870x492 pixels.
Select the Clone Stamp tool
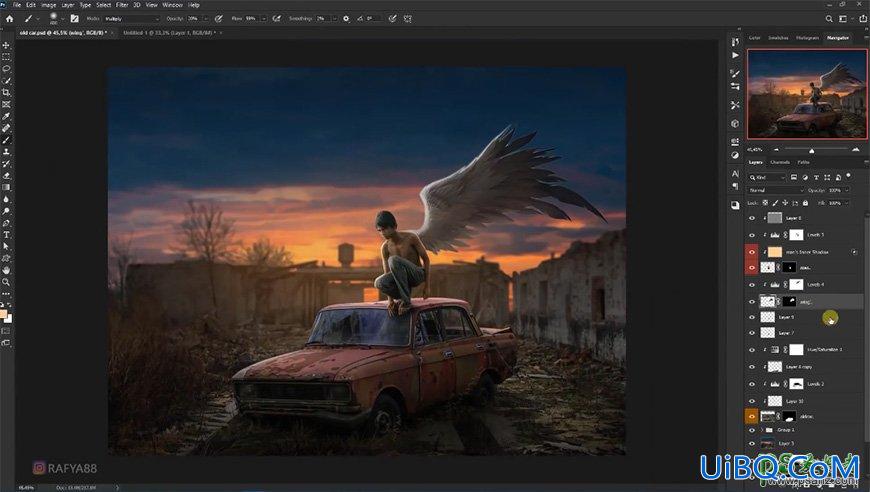[x=6, y=151]
